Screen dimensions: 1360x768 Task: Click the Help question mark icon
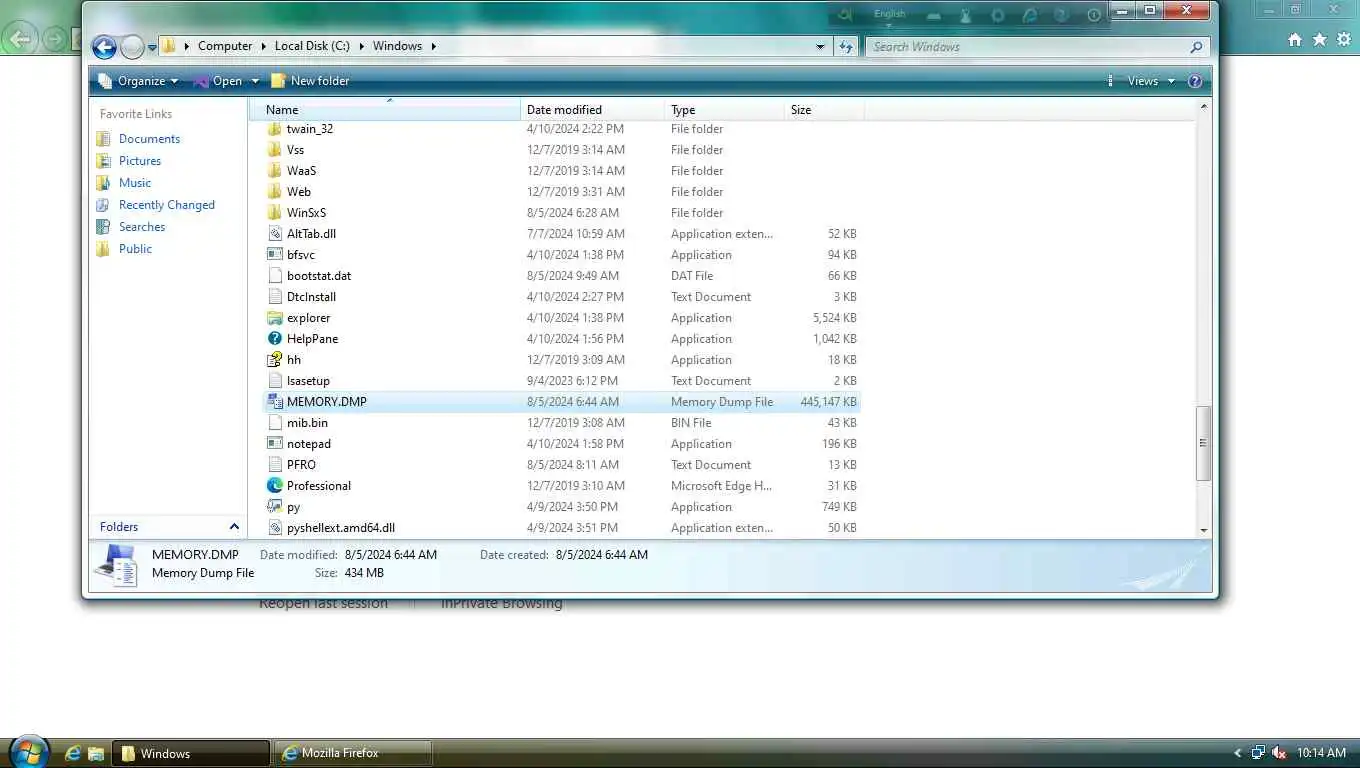point(1194,81)
